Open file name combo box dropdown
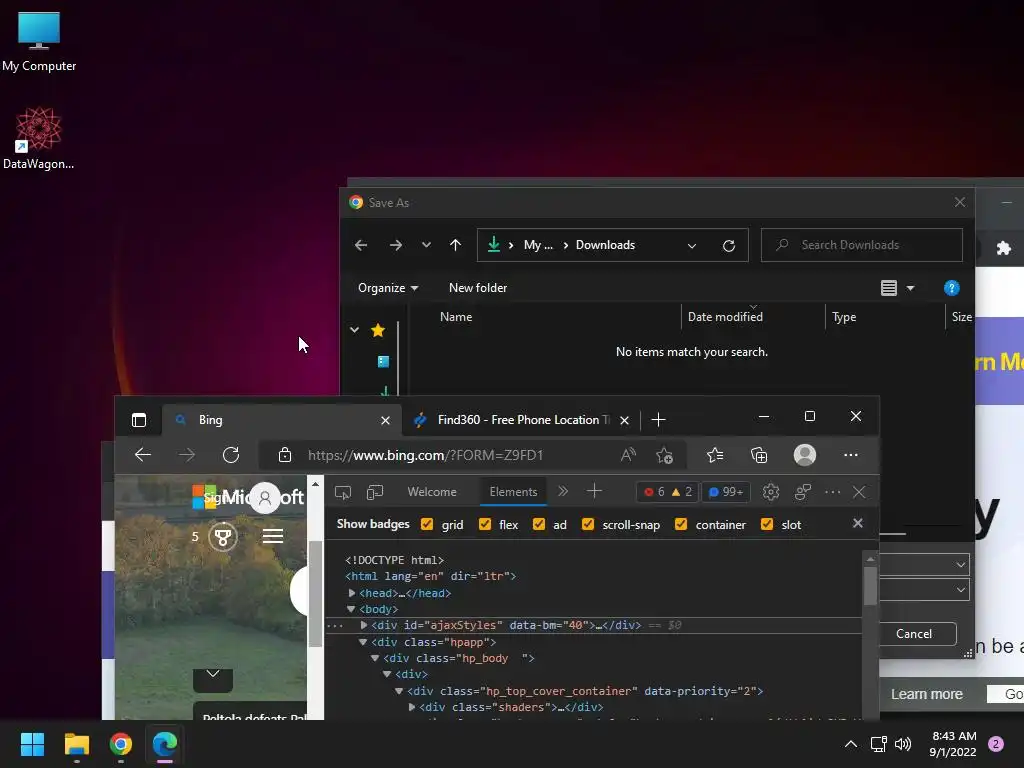Screen dimensions: 1024x768 961,564
